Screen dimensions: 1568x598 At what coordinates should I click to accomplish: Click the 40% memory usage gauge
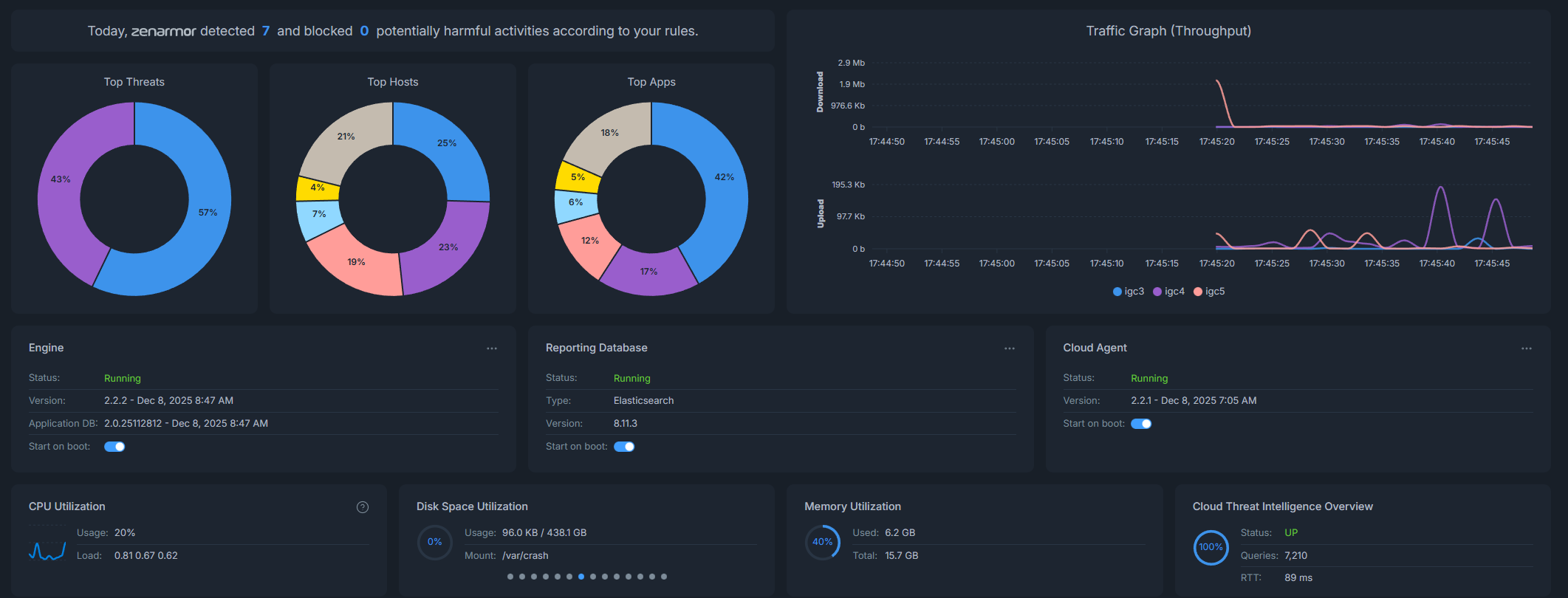pos(822,542)
